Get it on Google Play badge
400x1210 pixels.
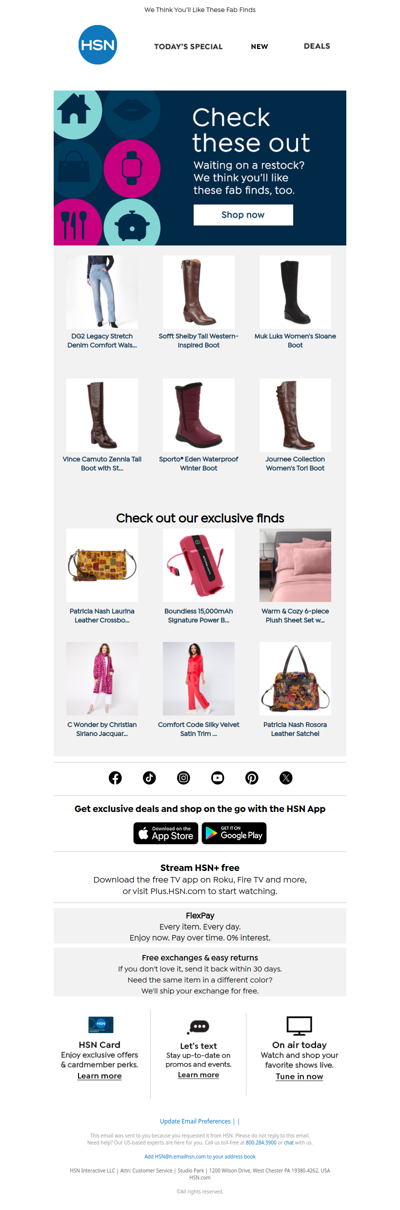click(x=234, y=832)
